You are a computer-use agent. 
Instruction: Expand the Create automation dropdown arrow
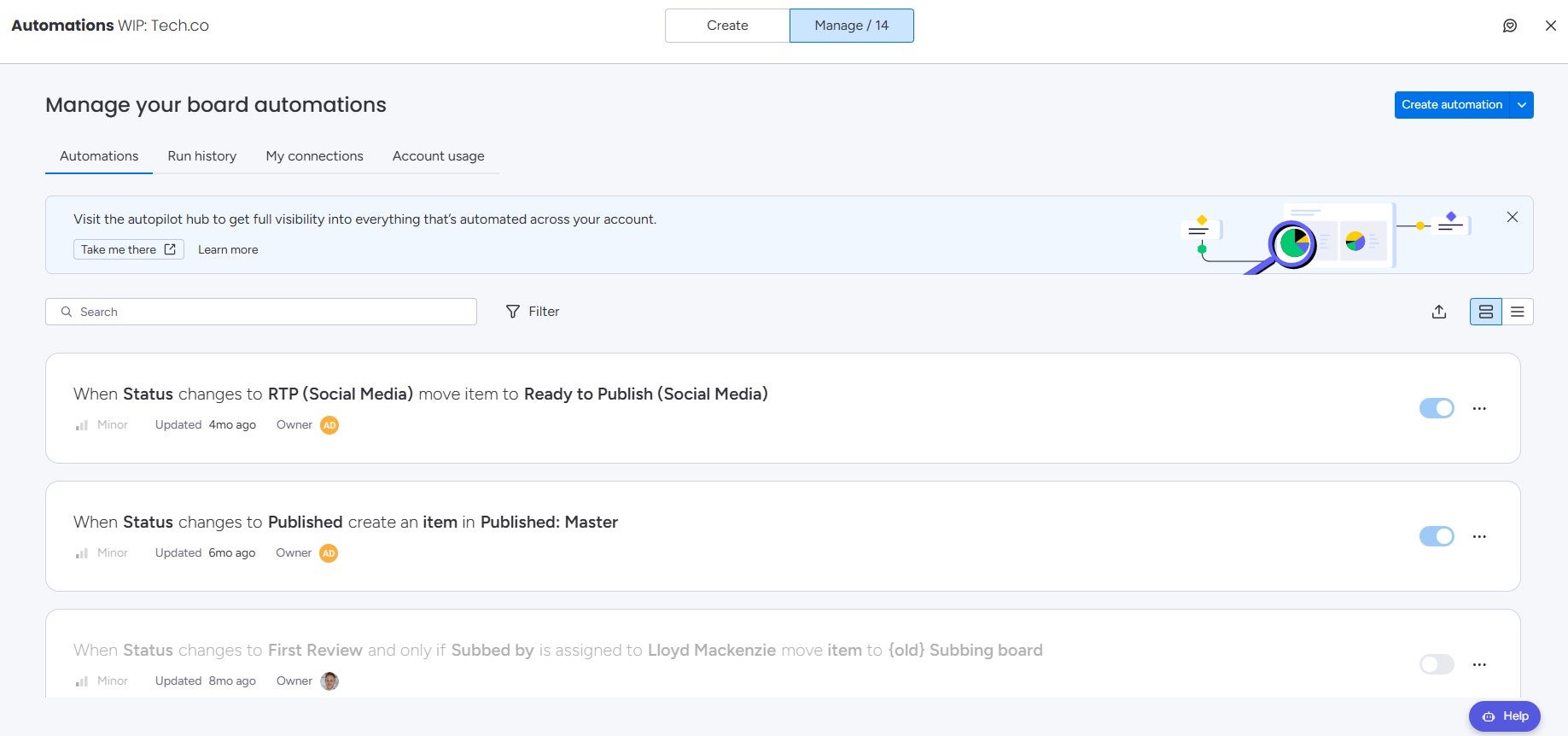point(1521,105)
